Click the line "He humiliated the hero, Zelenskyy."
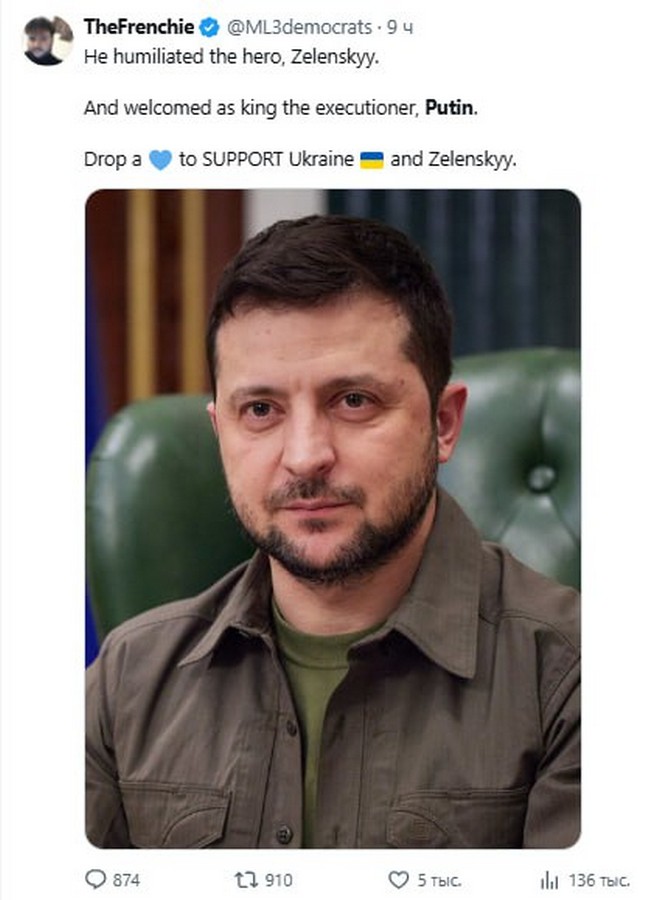Image resolution: width=646 pixels, height=900 pixels. (231, 57)
